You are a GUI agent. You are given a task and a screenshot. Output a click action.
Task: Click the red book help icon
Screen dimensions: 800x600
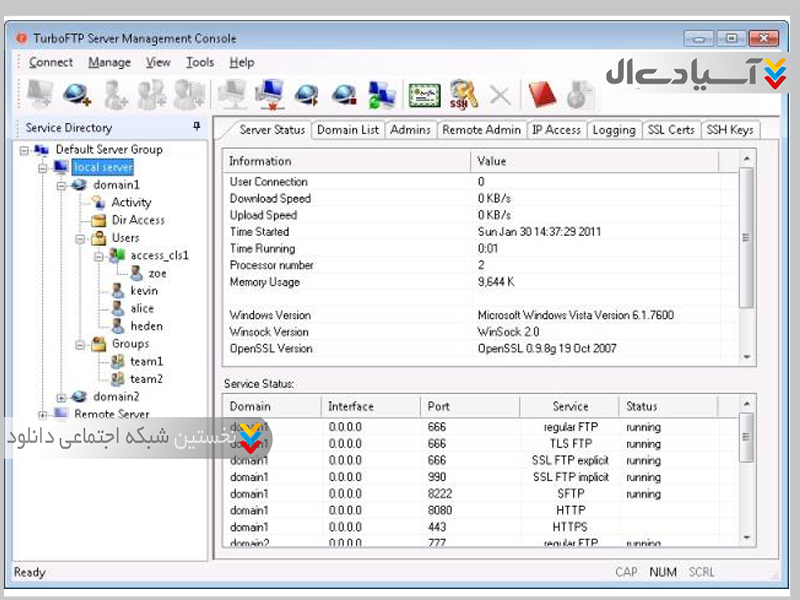point(541,94)
